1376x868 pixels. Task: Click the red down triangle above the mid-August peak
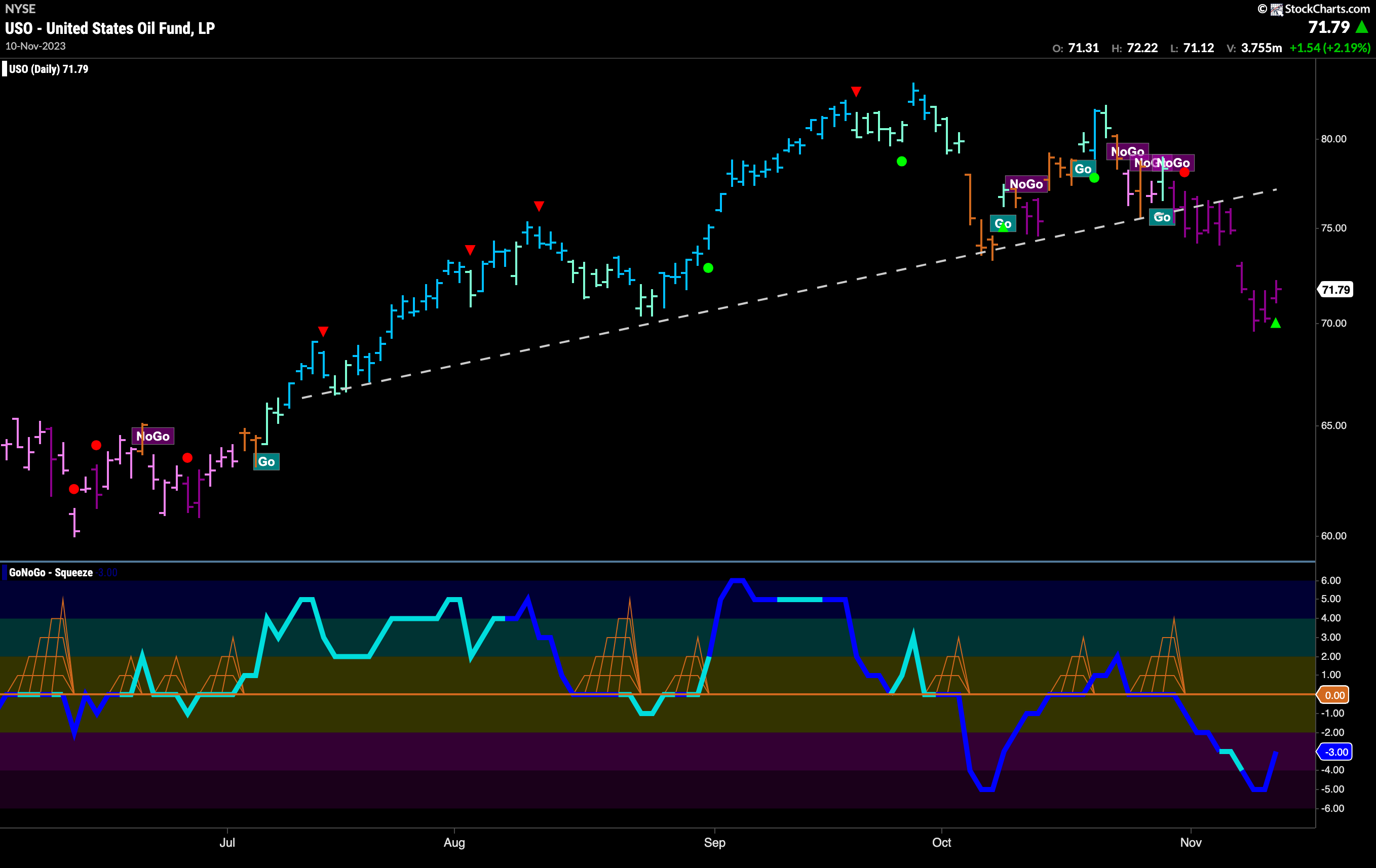tap(538, 206)
